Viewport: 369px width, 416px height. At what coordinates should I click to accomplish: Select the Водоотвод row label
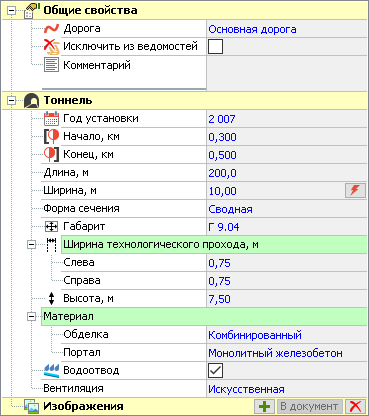tap(91, 371)
